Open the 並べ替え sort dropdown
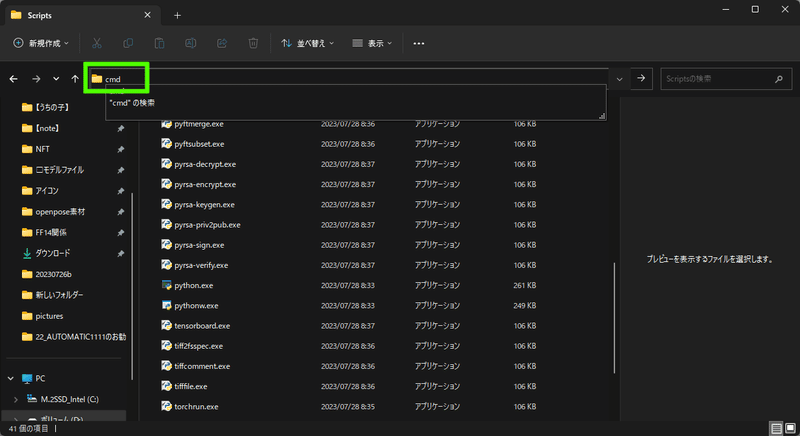 [308, 43]
